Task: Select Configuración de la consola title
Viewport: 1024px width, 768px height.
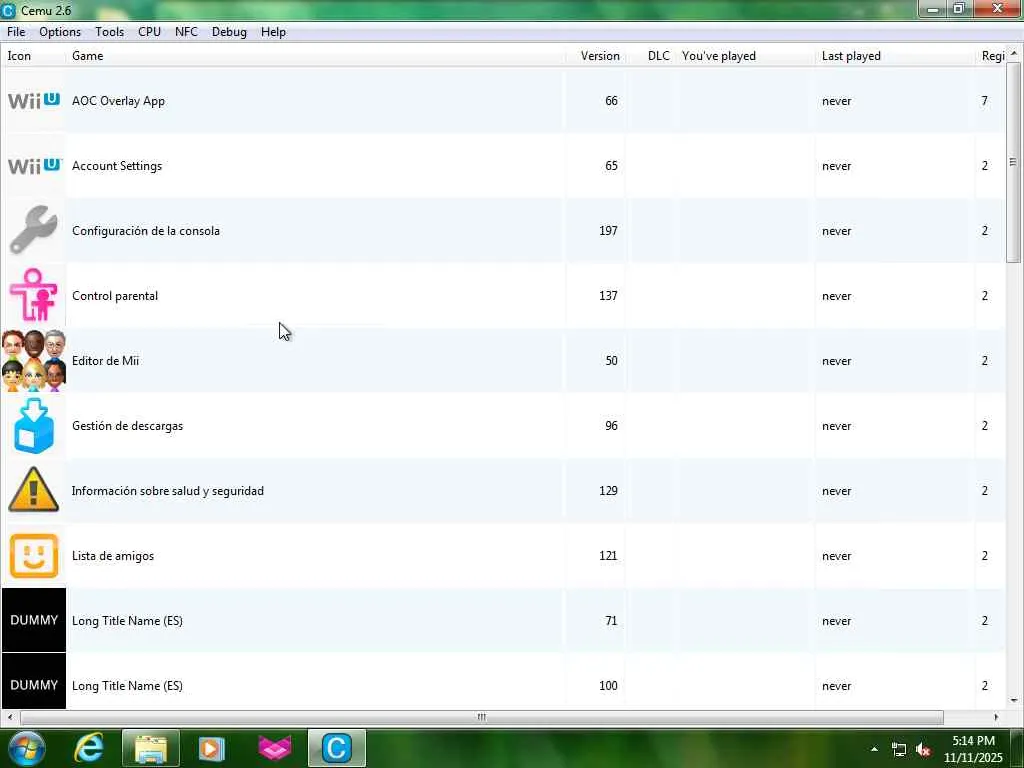Action: coord(146,231)
